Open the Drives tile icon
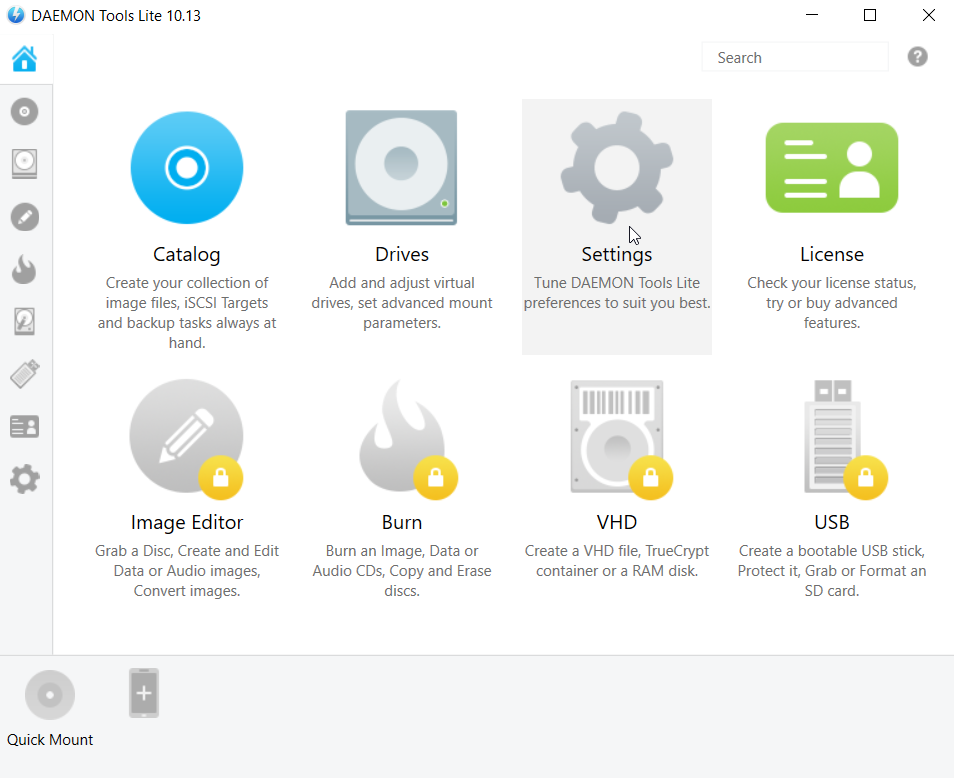The image size is (954, 778). 402,168
